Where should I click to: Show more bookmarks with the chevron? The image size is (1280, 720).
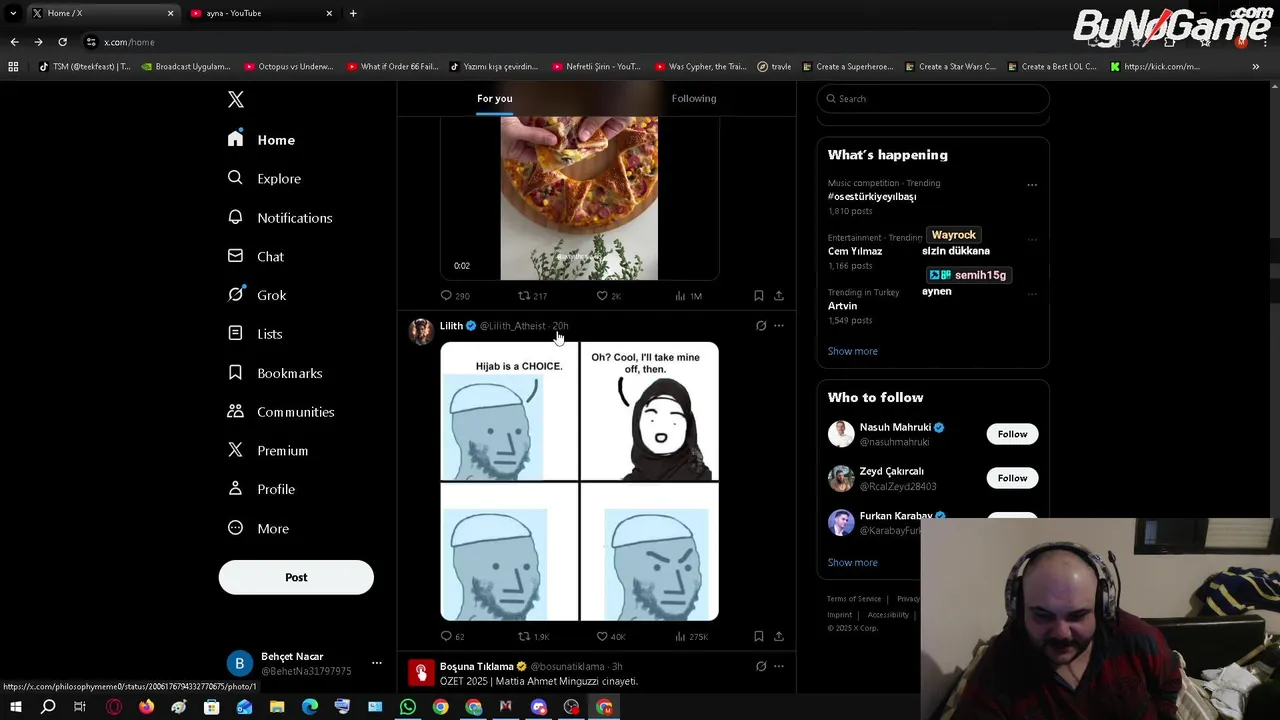1255,67
